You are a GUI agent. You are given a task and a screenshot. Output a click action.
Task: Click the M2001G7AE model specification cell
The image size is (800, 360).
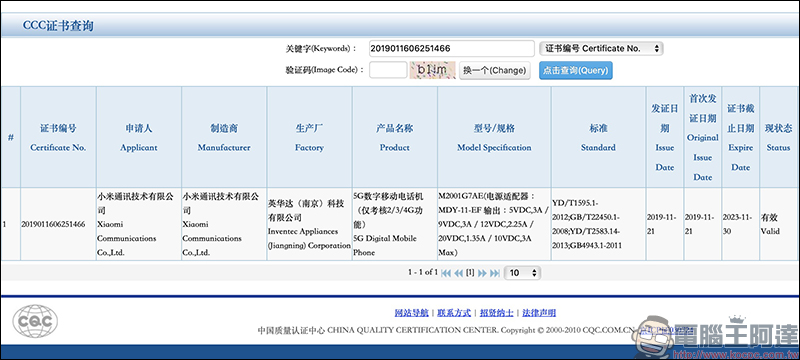[x=494, y=224]
